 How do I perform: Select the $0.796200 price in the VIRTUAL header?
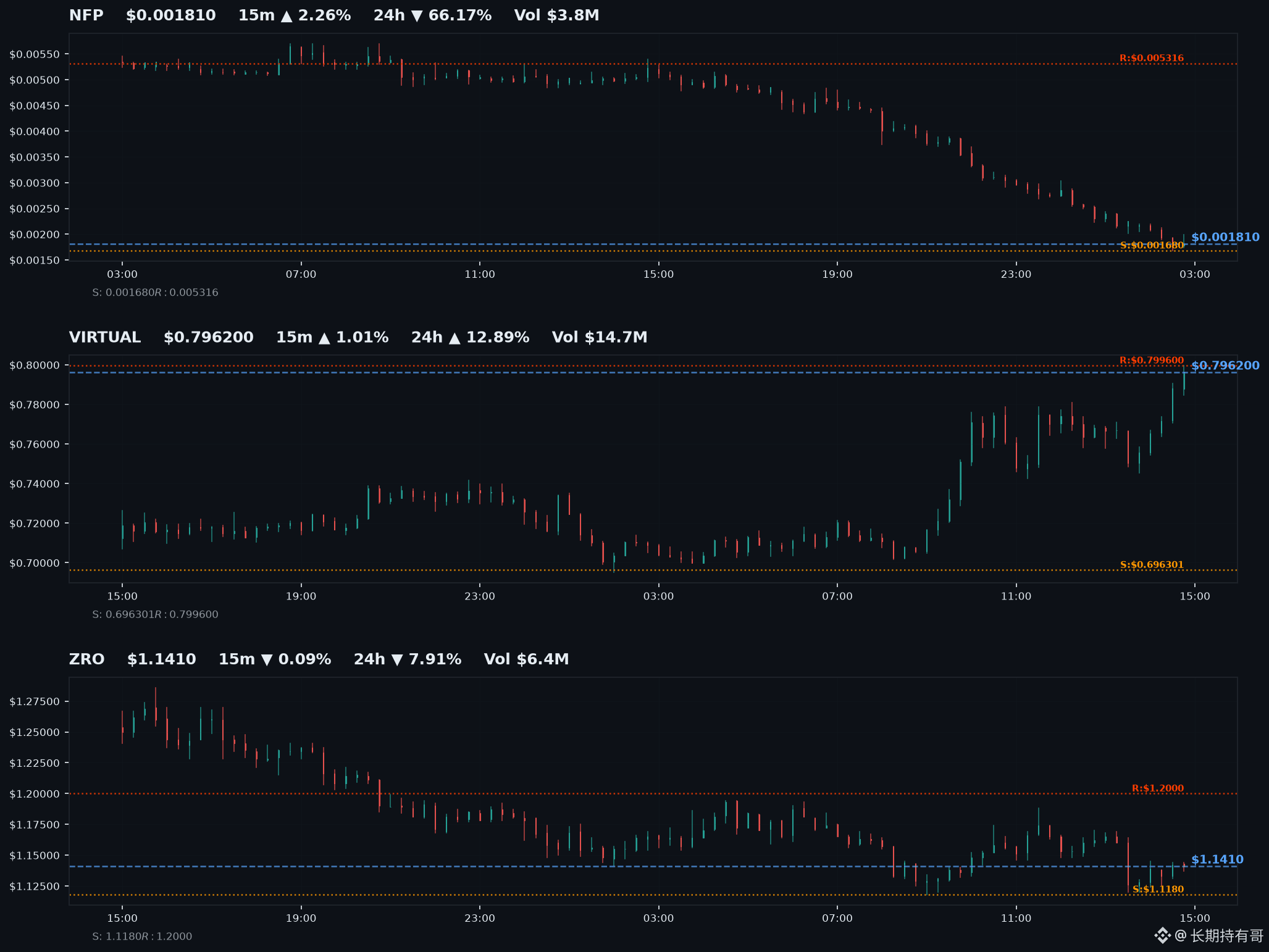[x=209, y=337]
